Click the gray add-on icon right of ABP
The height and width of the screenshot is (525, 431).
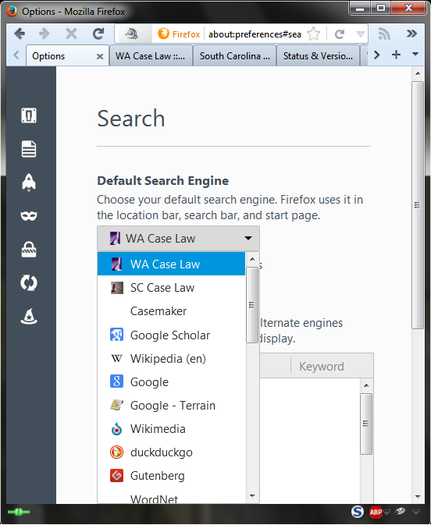coord(400,511)
